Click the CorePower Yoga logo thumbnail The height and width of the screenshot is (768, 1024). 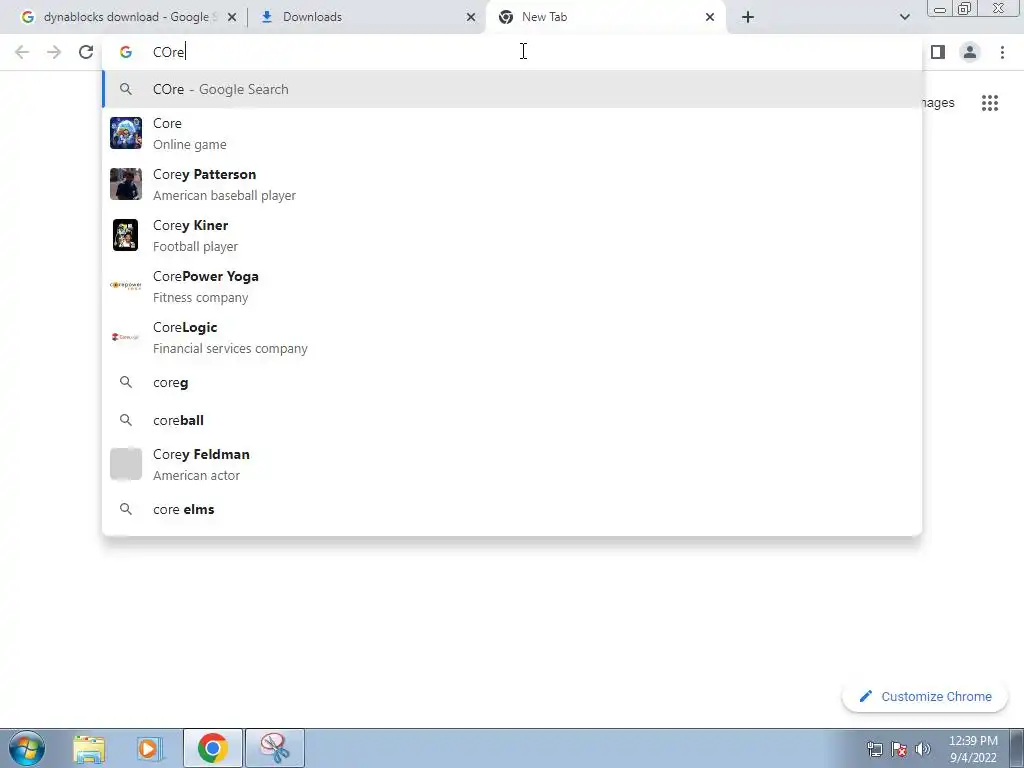pyautogui.click(x=125, y=285)
